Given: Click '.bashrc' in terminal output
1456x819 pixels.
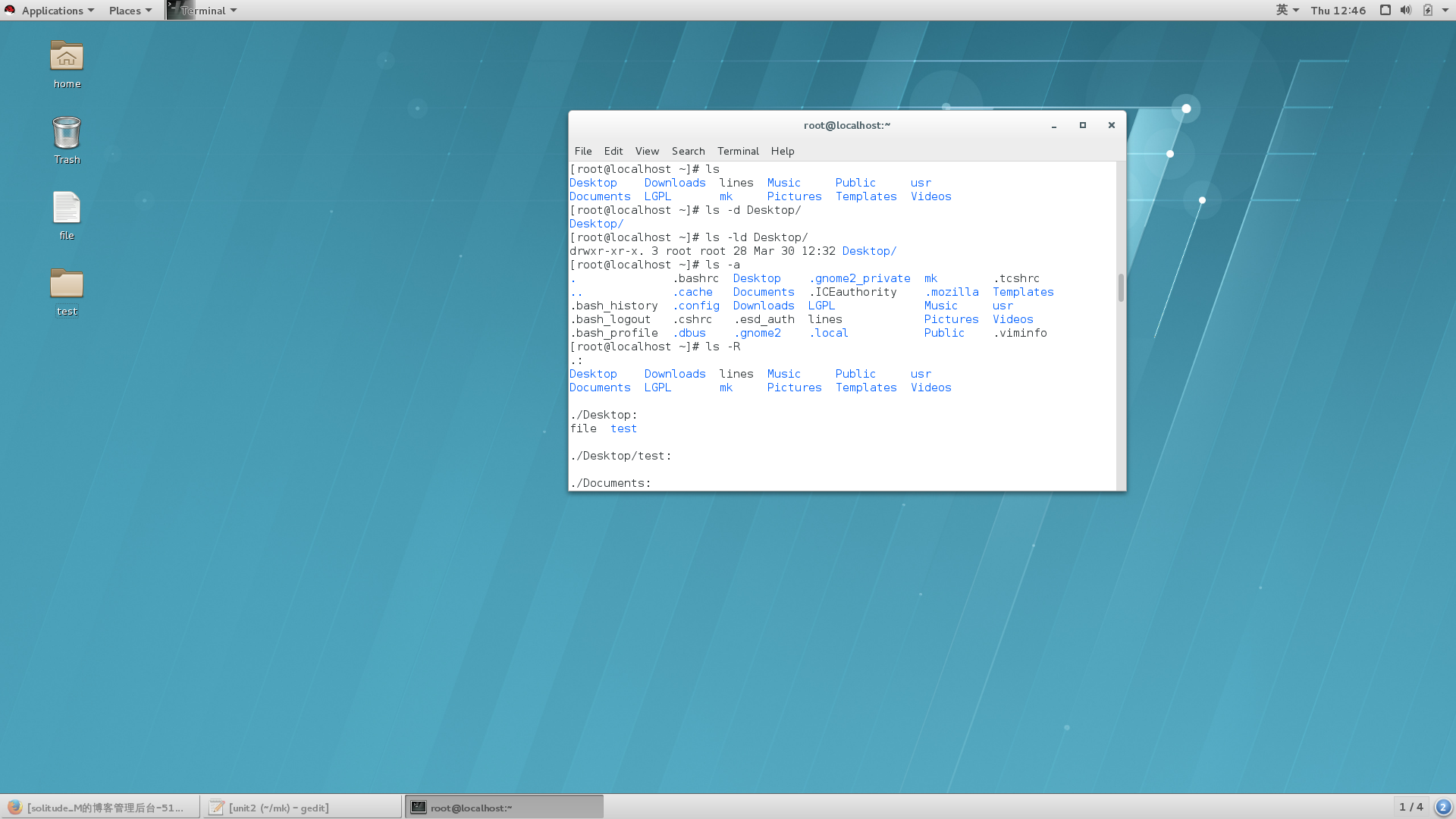Looking at the screenshot, I should point(695,278).
